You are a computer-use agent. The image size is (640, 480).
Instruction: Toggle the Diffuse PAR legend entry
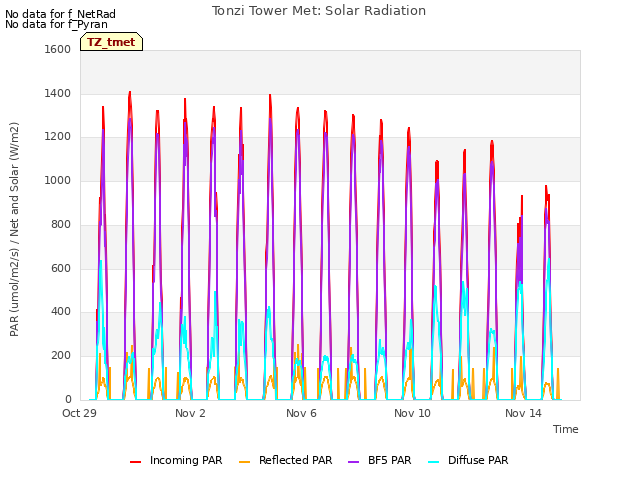click(468, 460)
